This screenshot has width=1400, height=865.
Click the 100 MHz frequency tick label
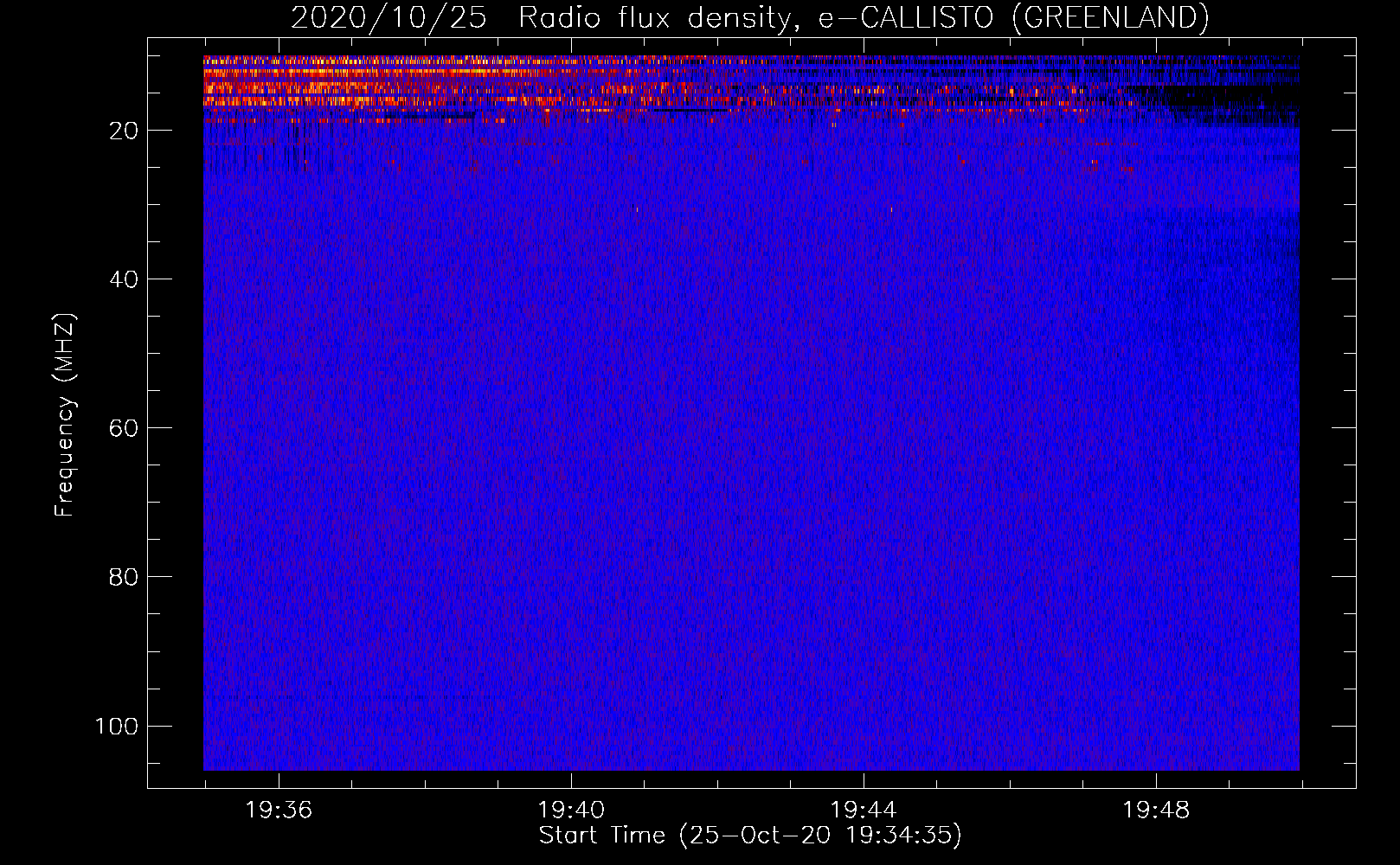117,726
